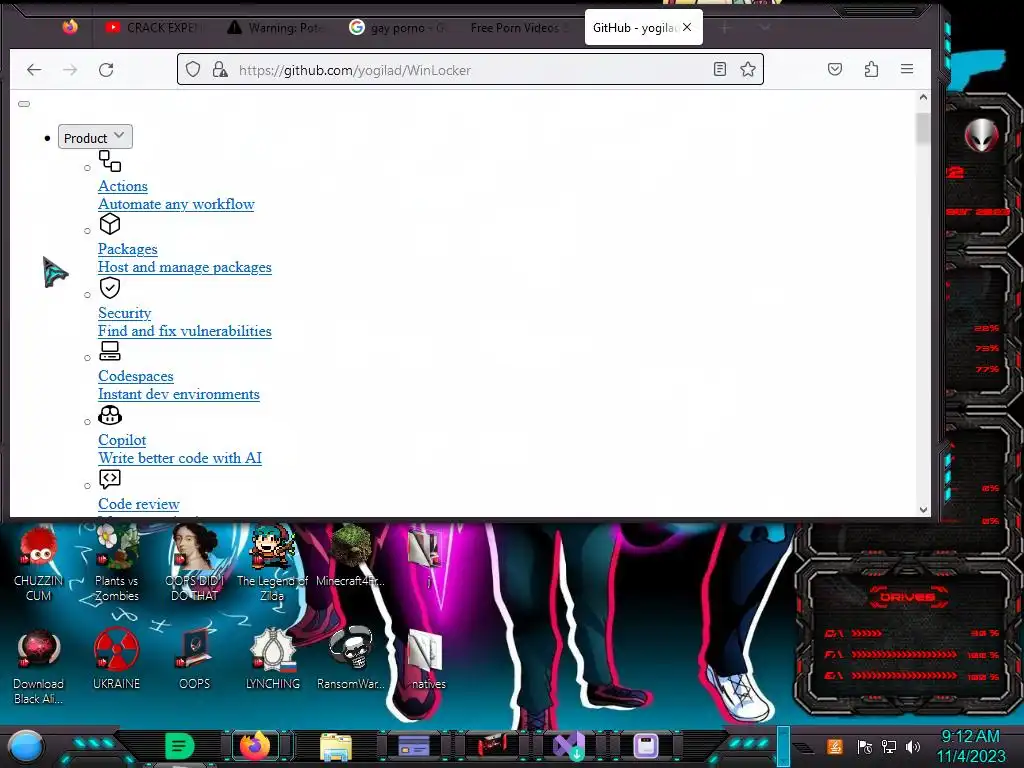This screenshot has height=768, width=1024.
Task: Open Visual Studio Installer on taskbar
Action: (x=569, y=746)
